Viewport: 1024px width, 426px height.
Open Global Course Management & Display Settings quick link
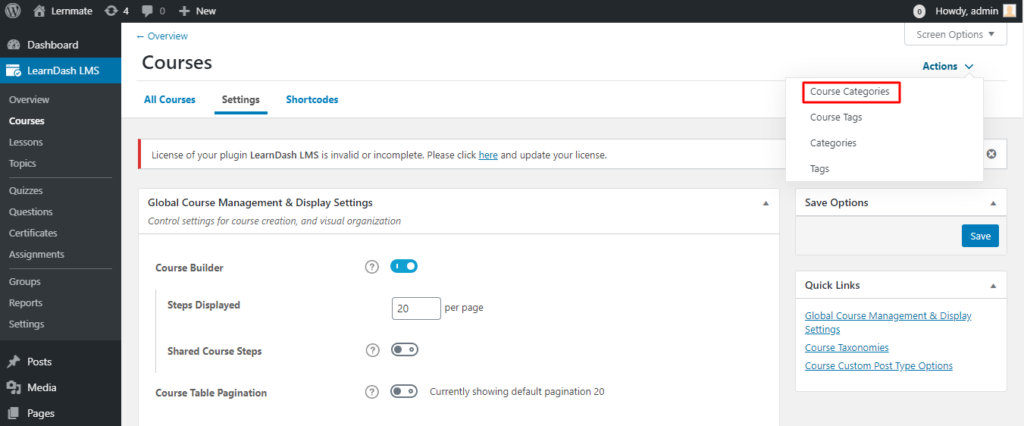coord(888,322)
